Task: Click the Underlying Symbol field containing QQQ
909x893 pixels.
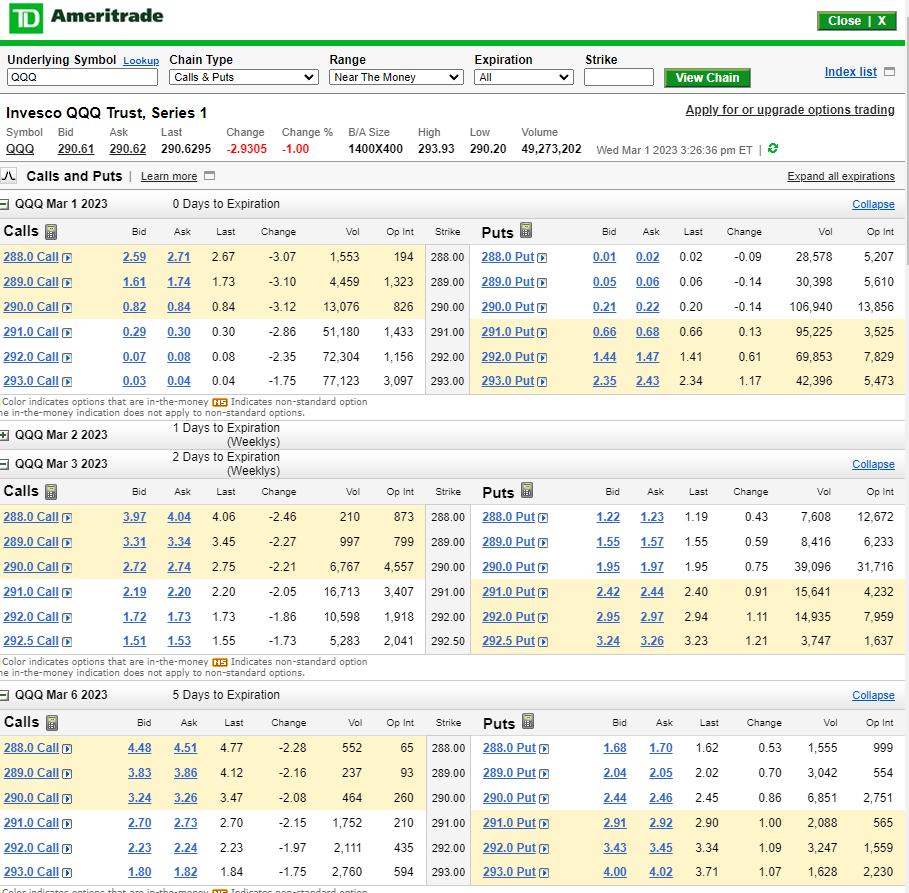Action: (82, 77)
